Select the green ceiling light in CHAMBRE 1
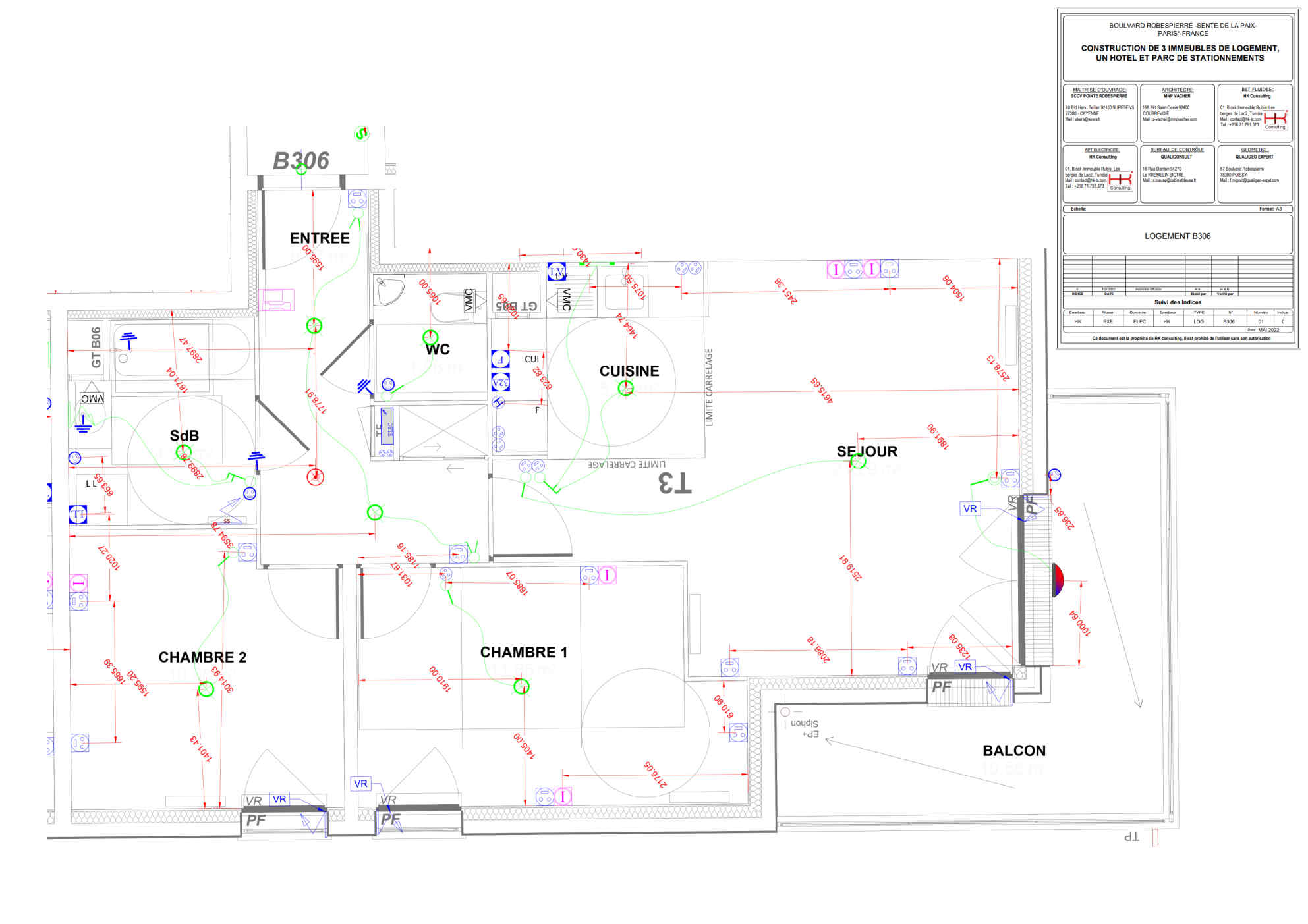Viewport: 1308px width, 924px height. (x=521, y=687)
